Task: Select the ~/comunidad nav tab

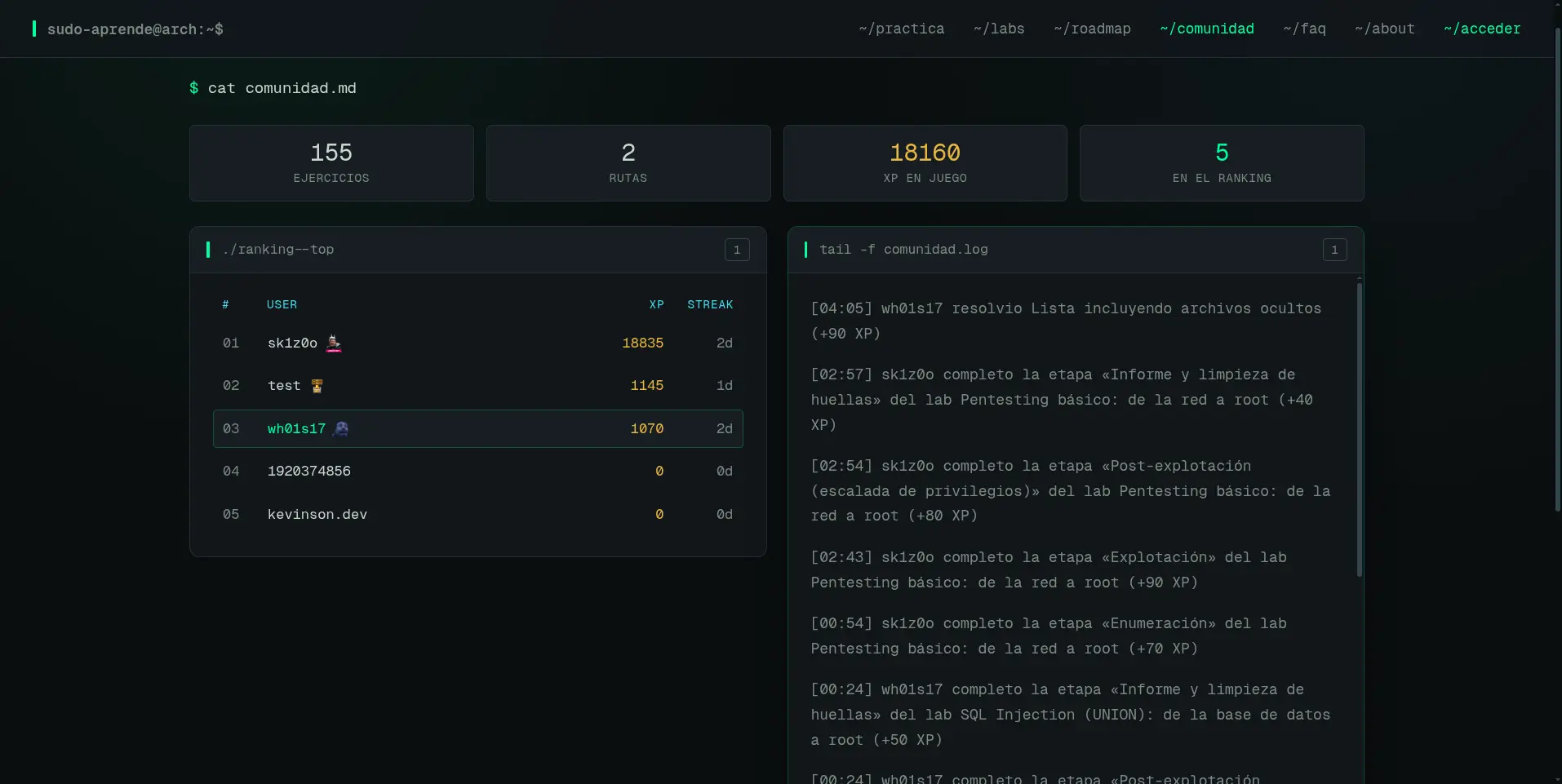Action: pos(1207,29)
